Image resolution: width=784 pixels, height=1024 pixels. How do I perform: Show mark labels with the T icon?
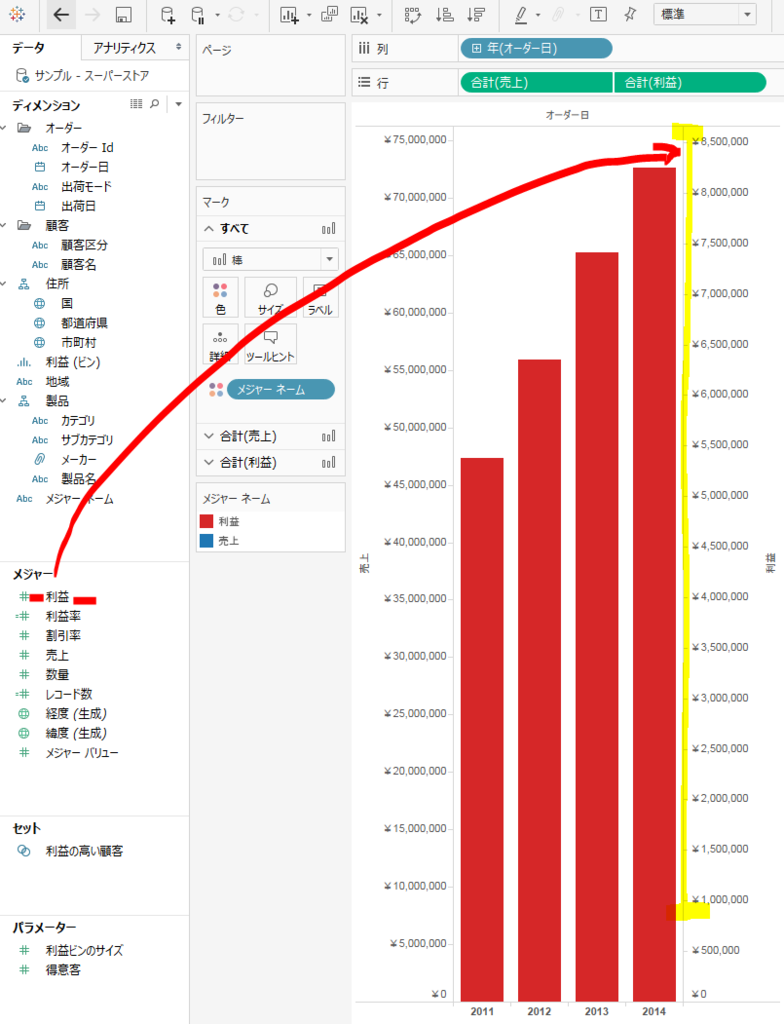pyautogui.click(x=598, y=14)
